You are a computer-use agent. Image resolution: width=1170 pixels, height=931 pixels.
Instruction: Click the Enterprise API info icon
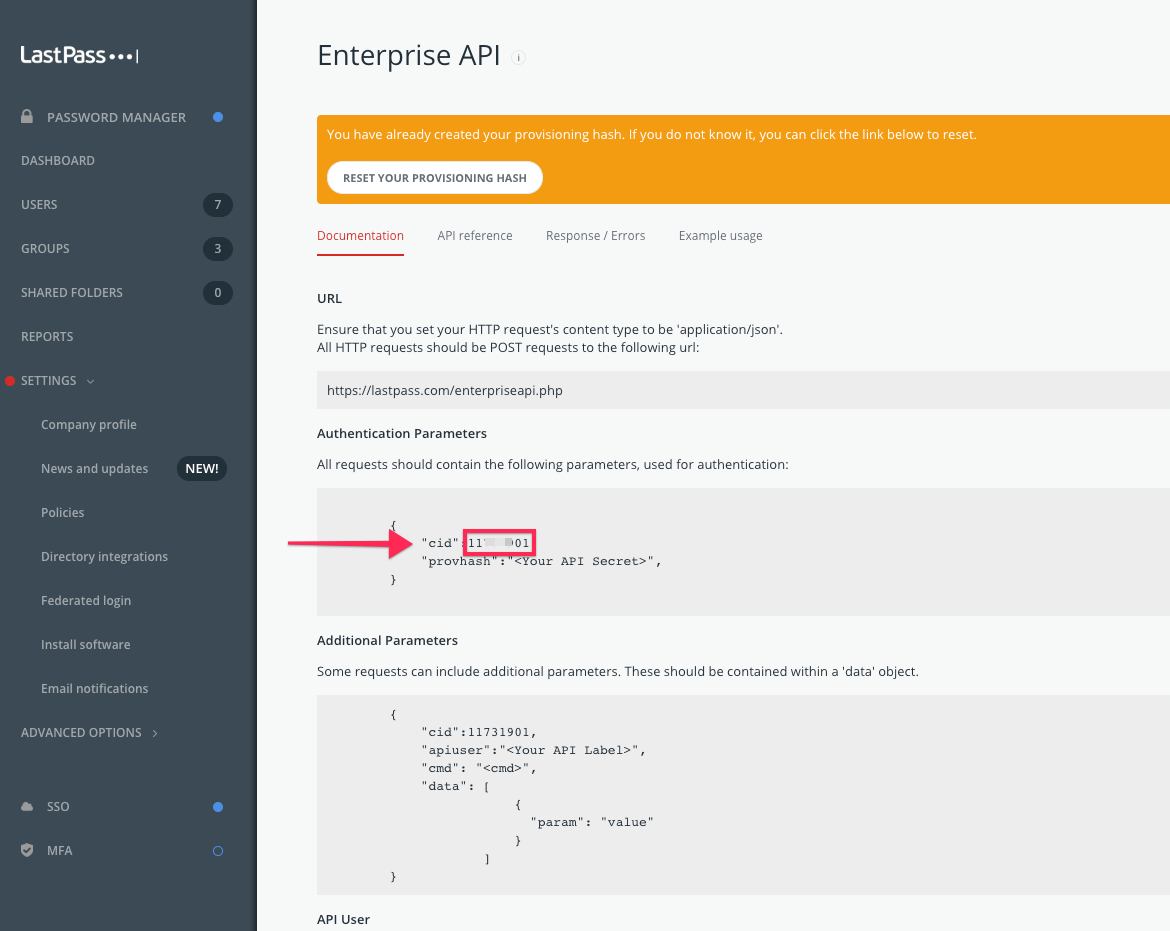point(518,58)
